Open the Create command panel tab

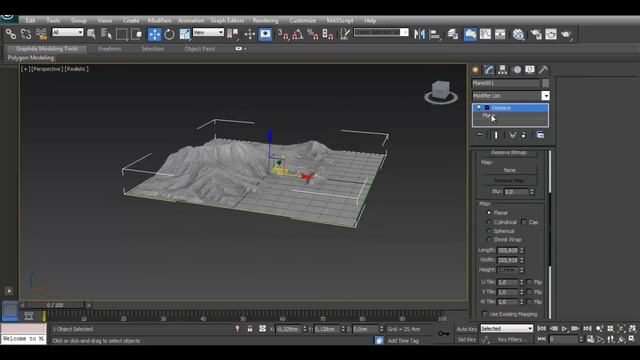(x=476, y=70)
